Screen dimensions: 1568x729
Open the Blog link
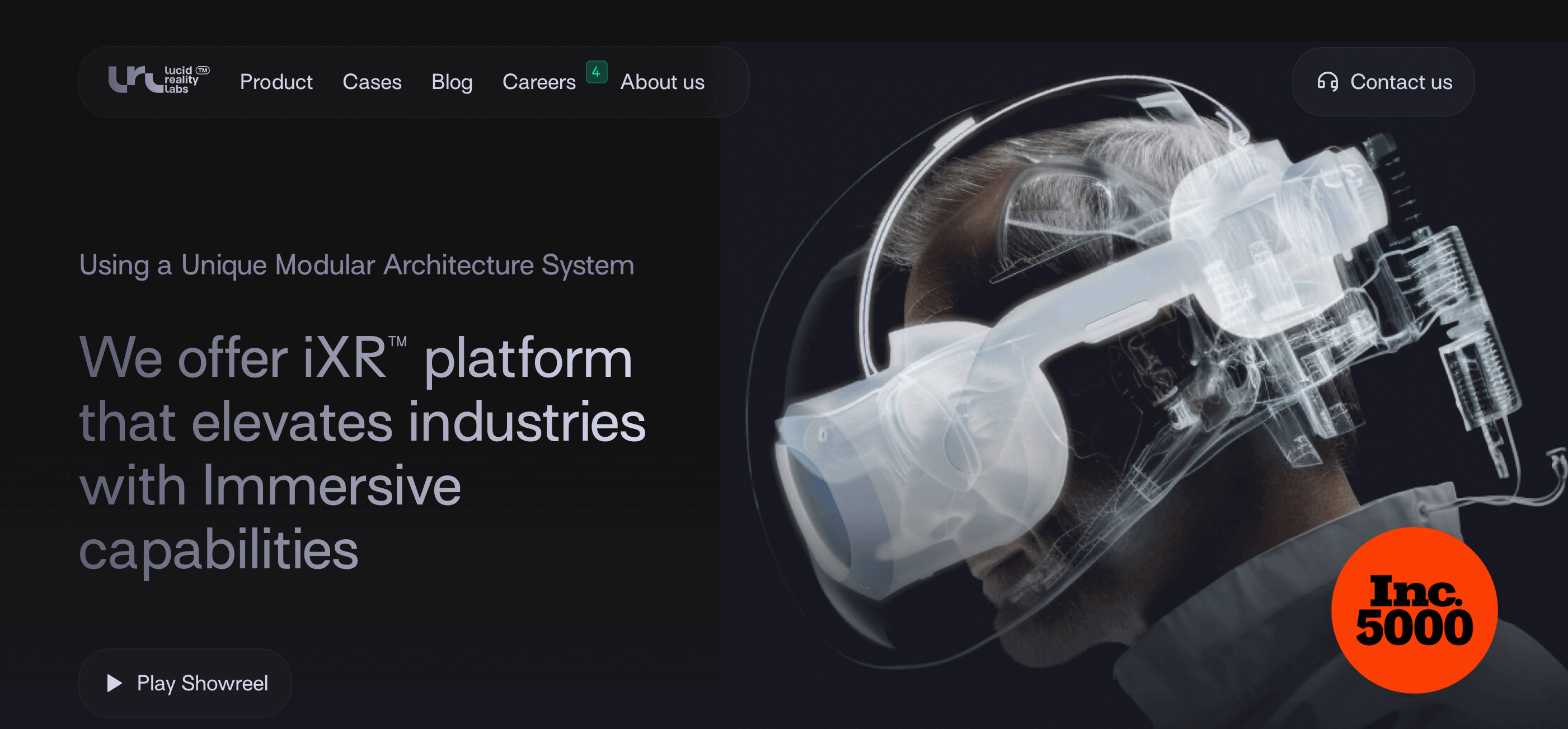(x=452, y=82)
